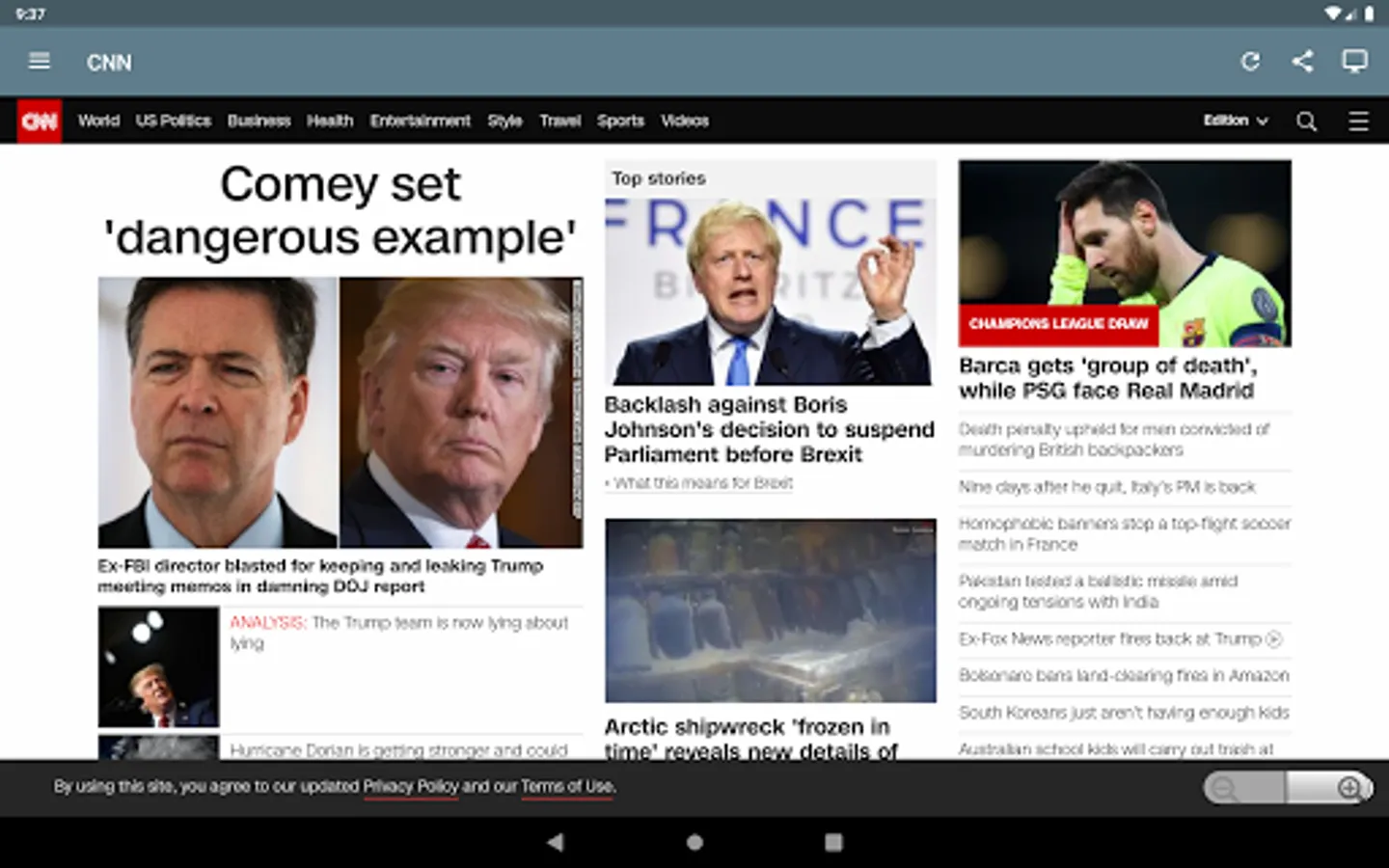The image size is (1389, 868).
Task: Open Pakistan tested ballistic missile story
Action: point(1098,591)
